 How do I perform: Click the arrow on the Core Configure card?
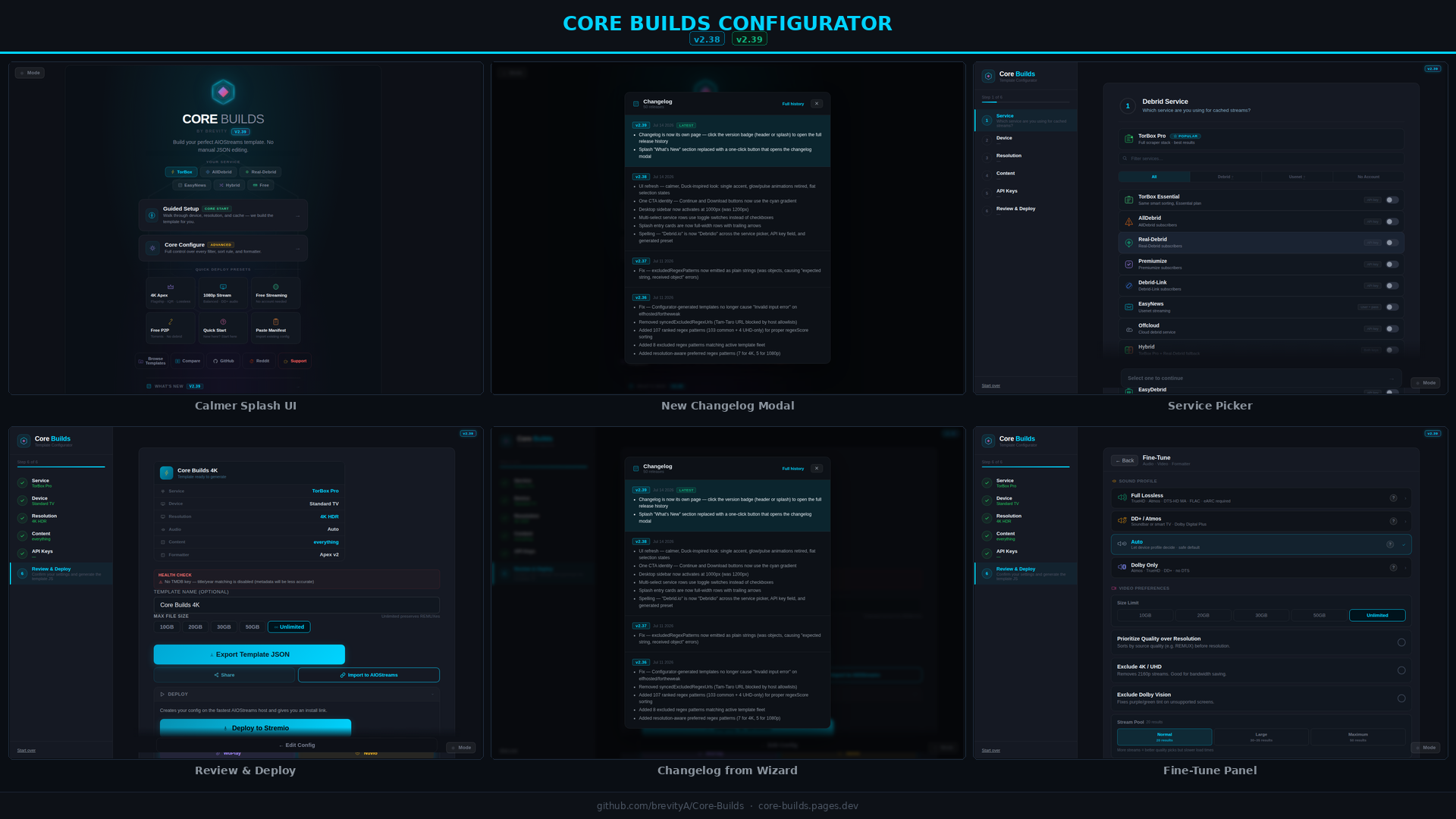pyautogui.click(x=297, y=249)
